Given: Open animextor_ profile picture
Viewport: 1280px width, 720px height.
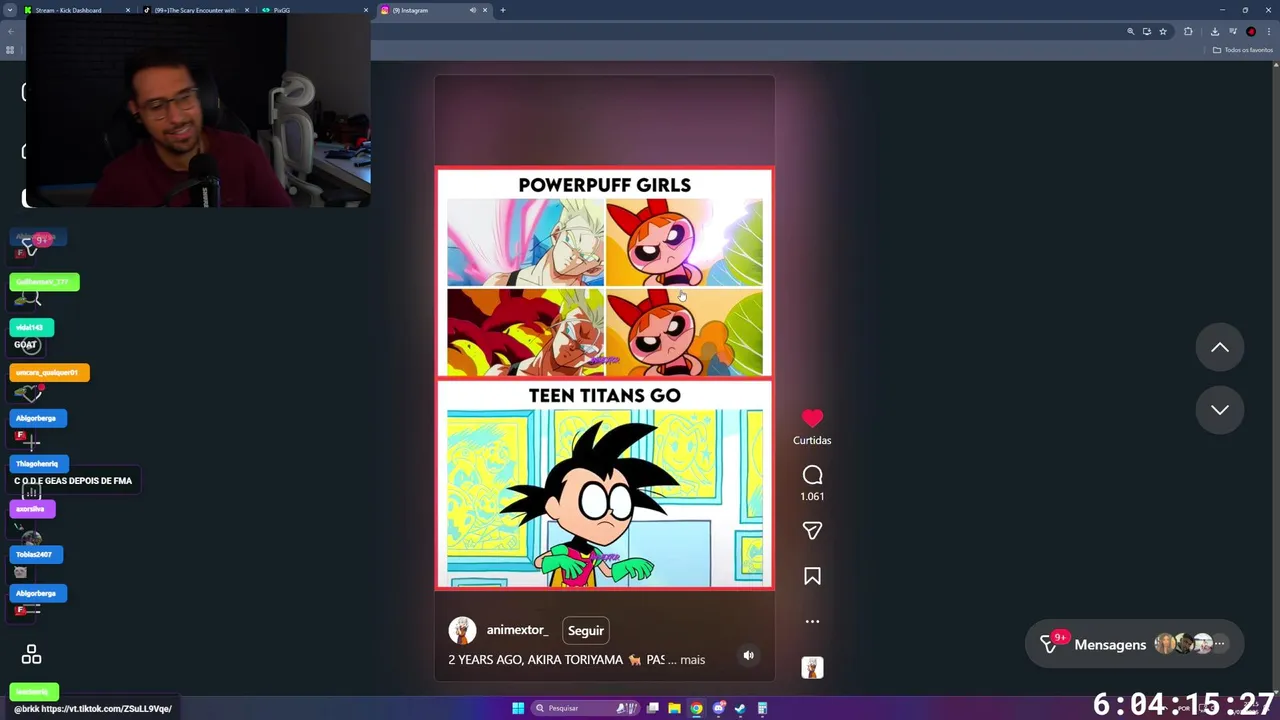Looking at the screenshot, I should (462, 630).
